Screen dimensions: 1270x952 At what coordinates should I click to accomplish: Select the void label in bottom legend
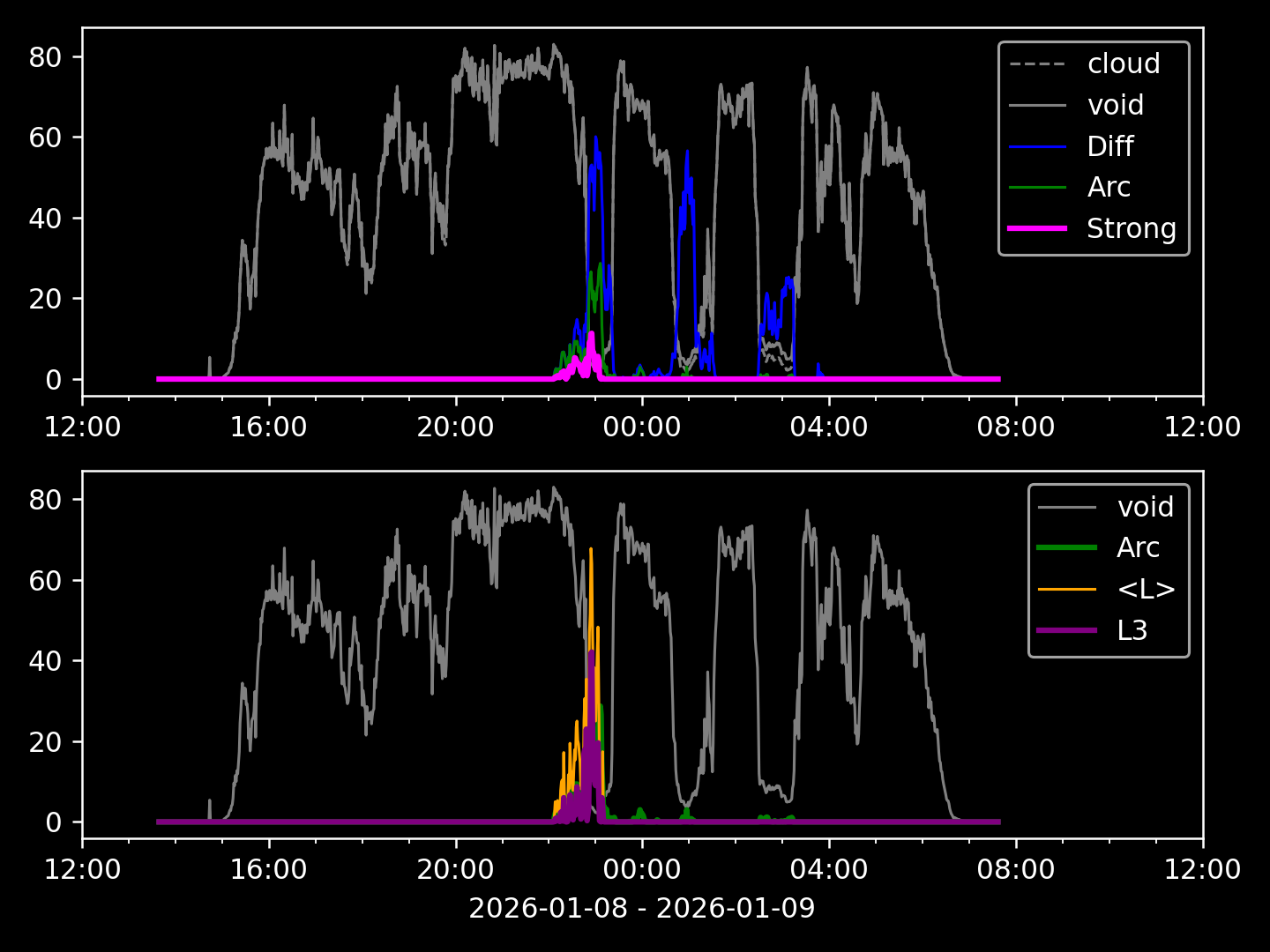[1145, 507]
